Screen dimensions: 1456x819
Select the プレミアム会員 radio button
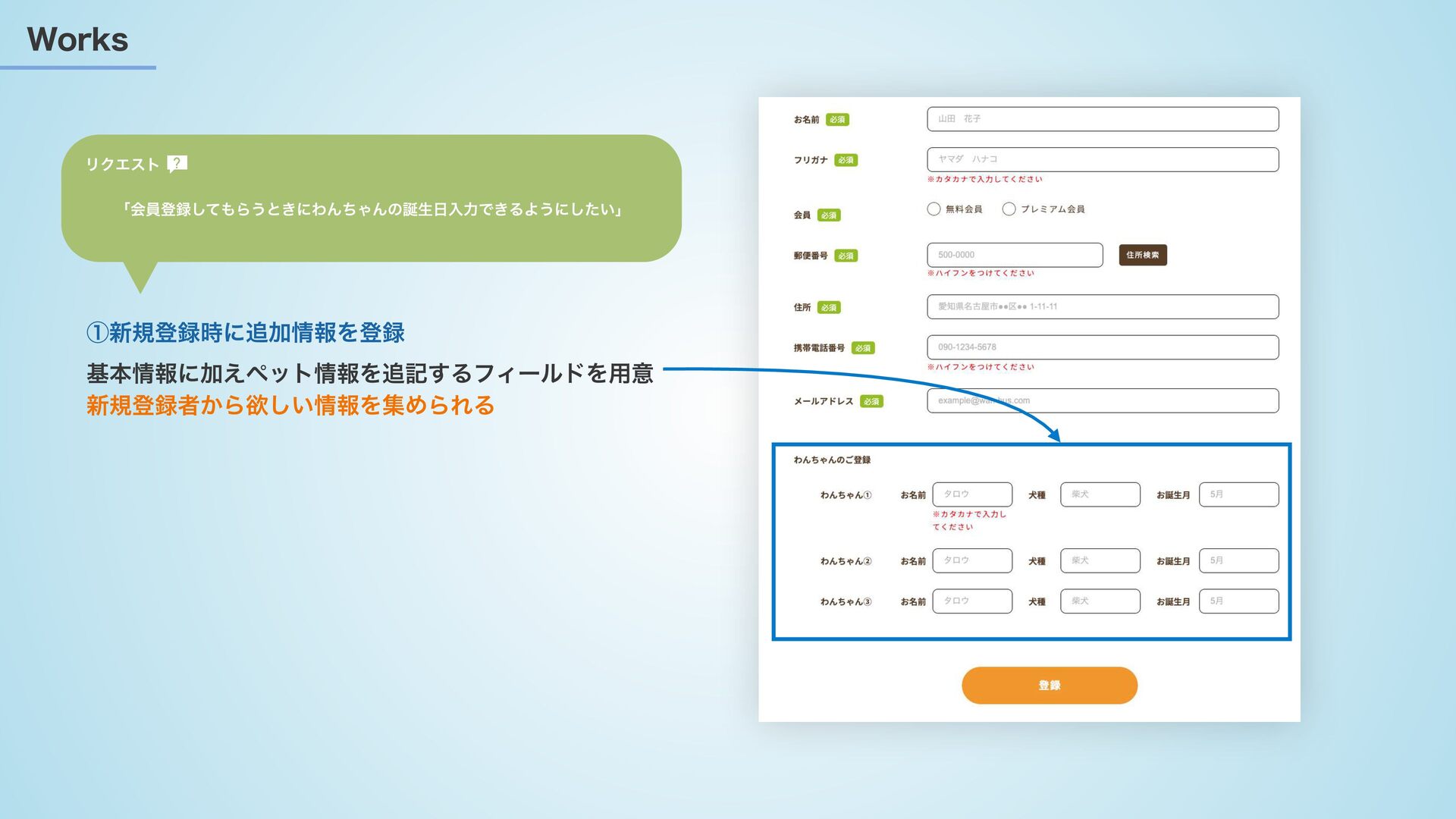pos(1009,209)
